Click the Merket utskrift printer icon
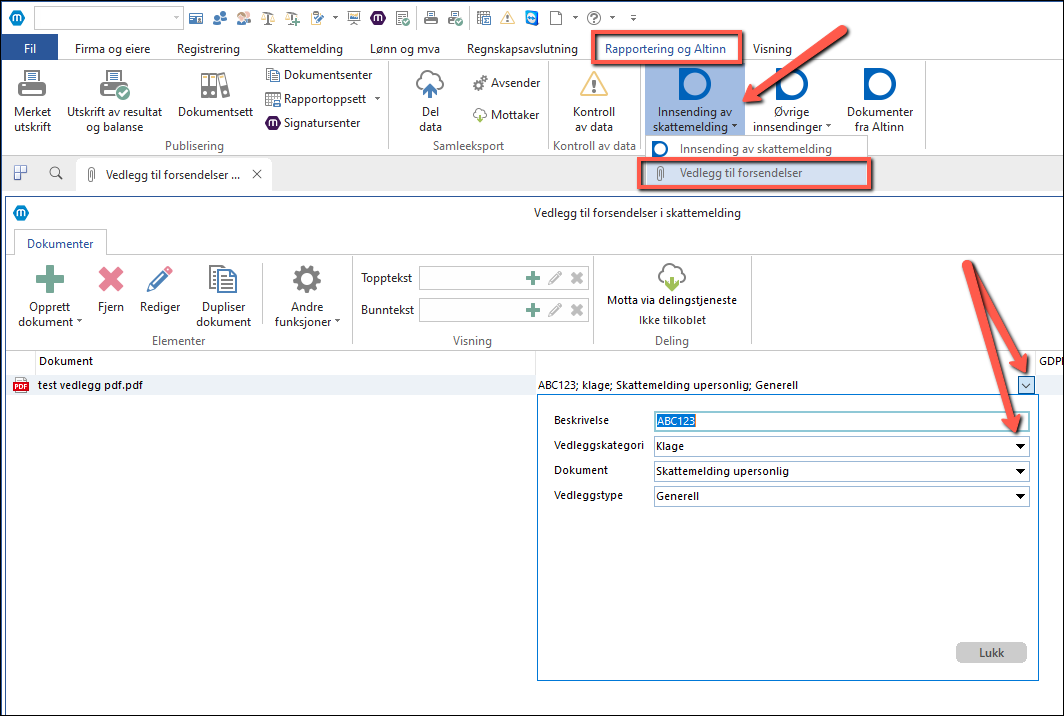The image size is (1064, 716). pos(32,84)
